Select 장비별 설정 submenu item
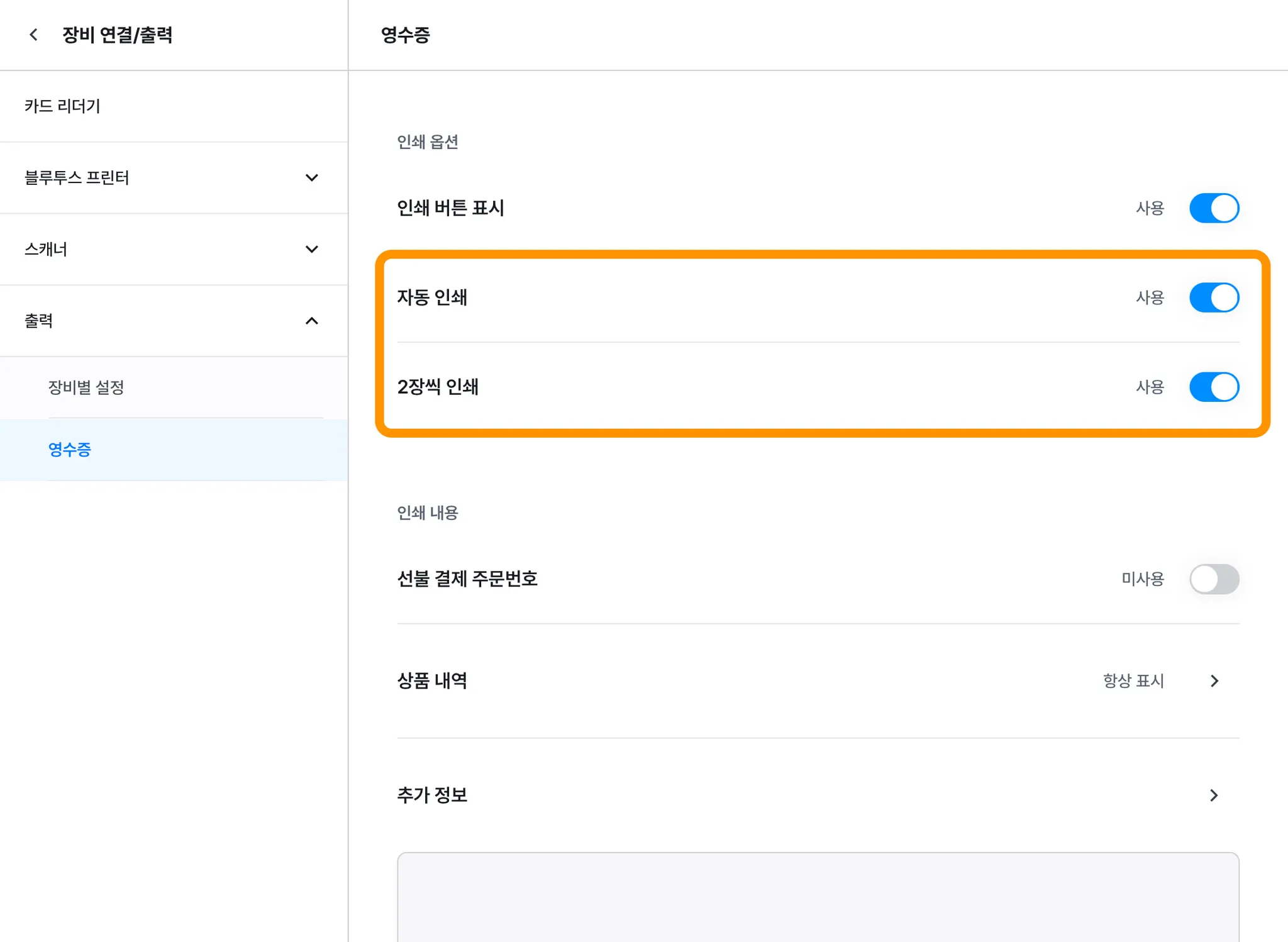 86,387
